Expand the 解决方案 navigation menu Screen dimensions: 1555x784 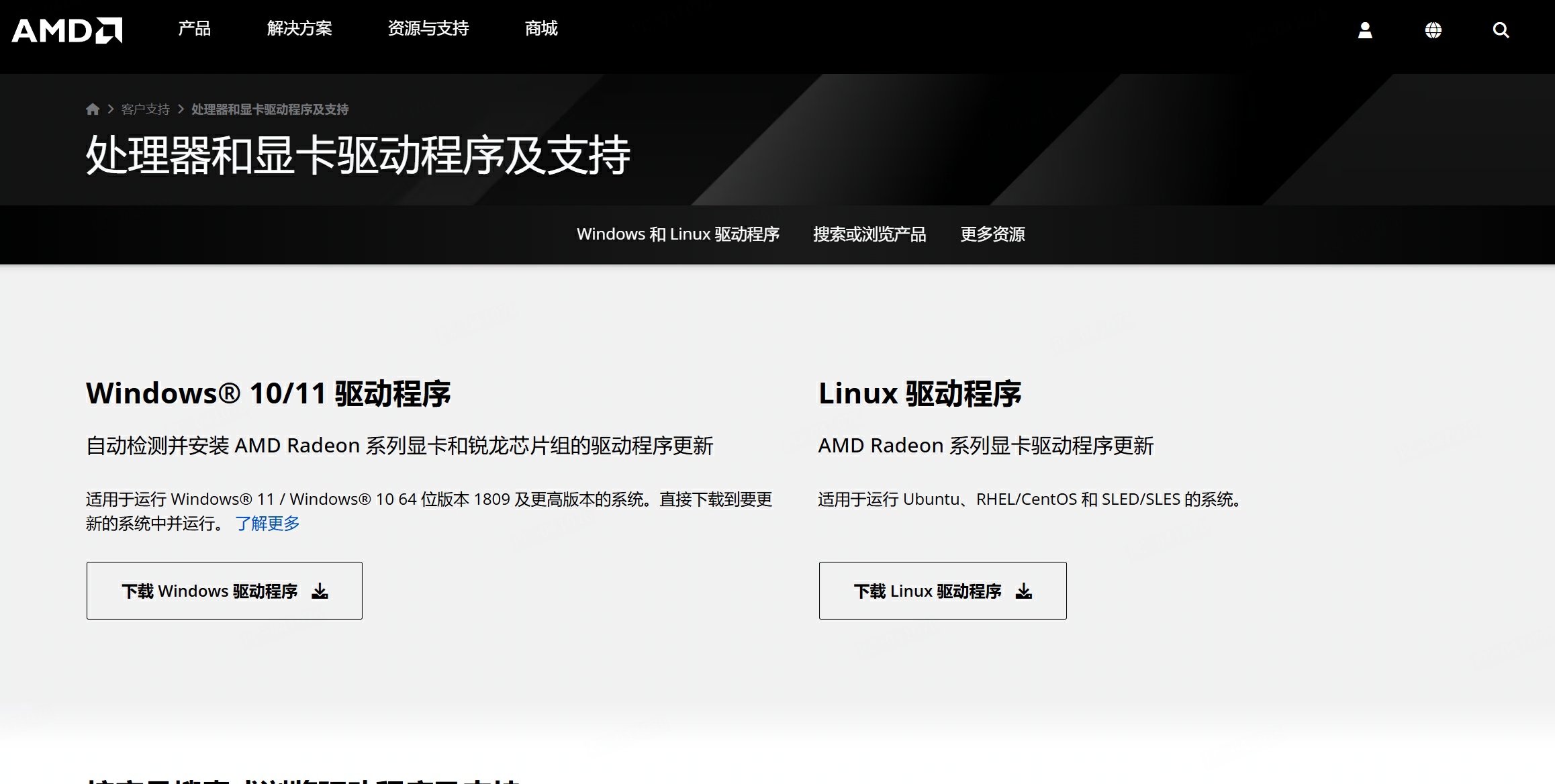point(299,28)
